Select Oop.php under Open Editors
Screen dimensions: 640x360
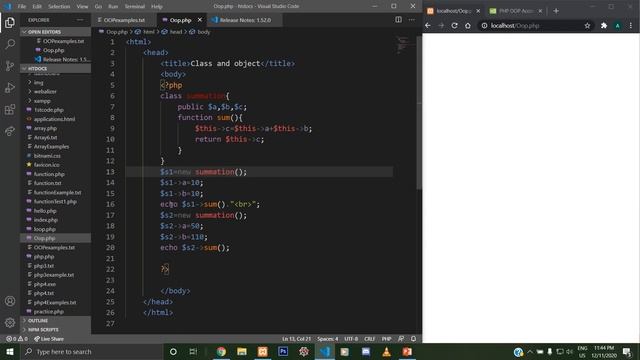[x=53, y=50]
